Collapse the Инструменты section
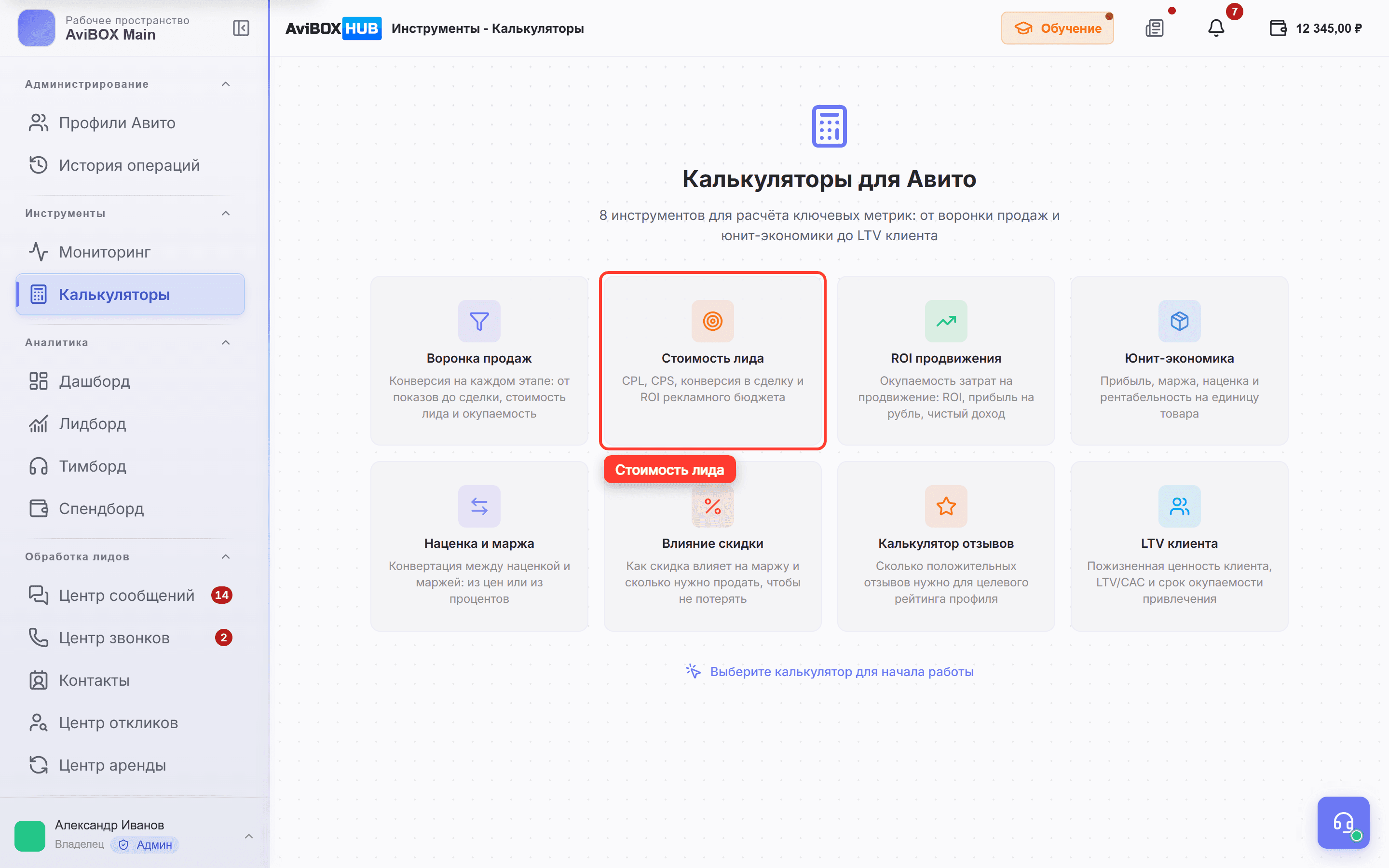1389x868 pixels. tap(226, 214)
